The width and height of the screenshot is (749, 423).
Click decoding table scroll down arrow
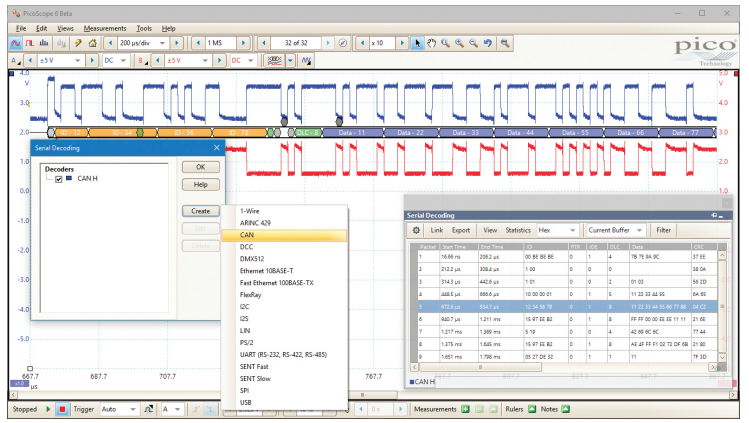722,357
